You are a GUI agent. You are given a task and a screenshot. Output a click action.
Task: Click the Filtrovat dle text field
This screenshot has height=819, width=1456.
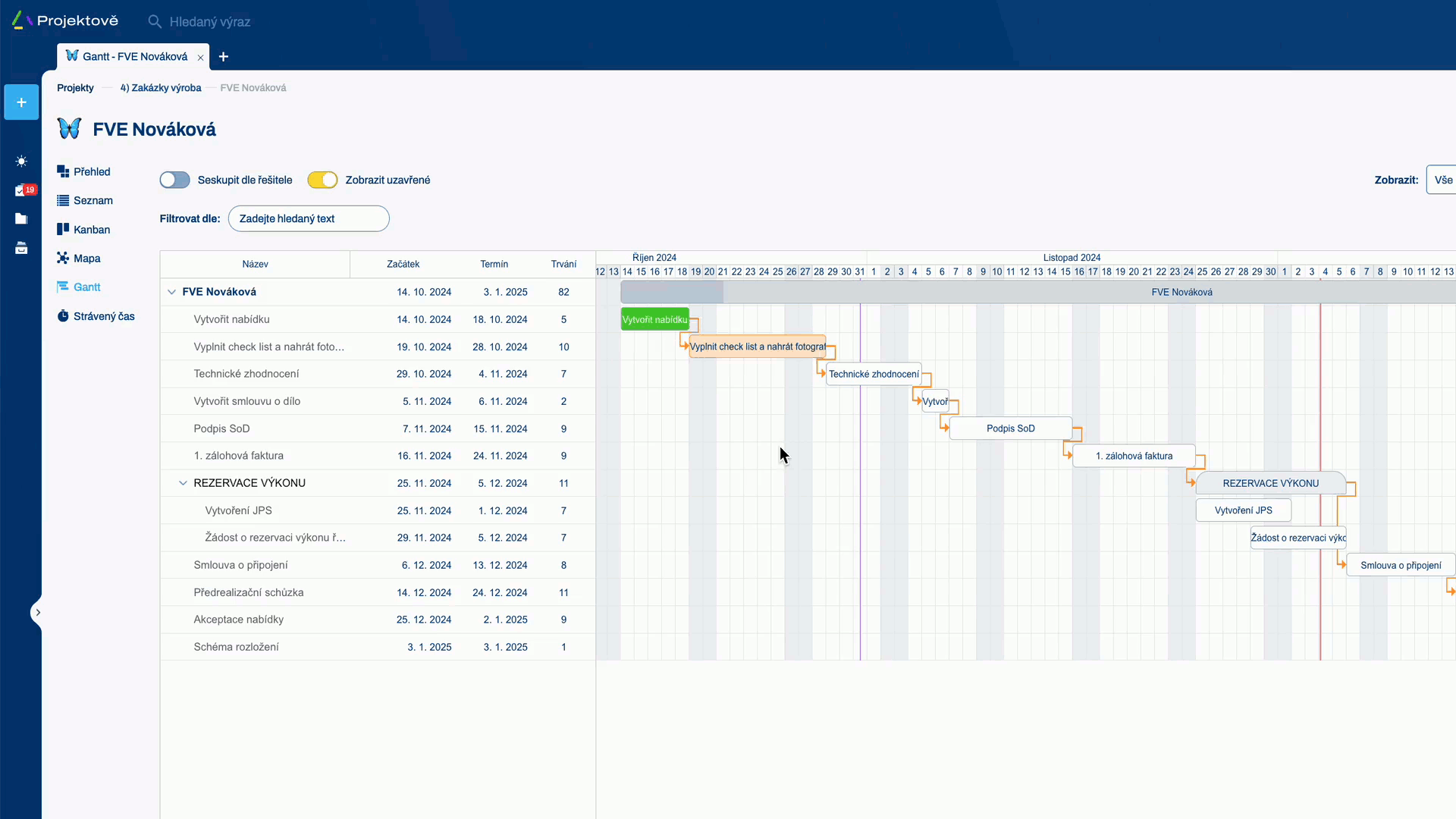pos(308,218)
